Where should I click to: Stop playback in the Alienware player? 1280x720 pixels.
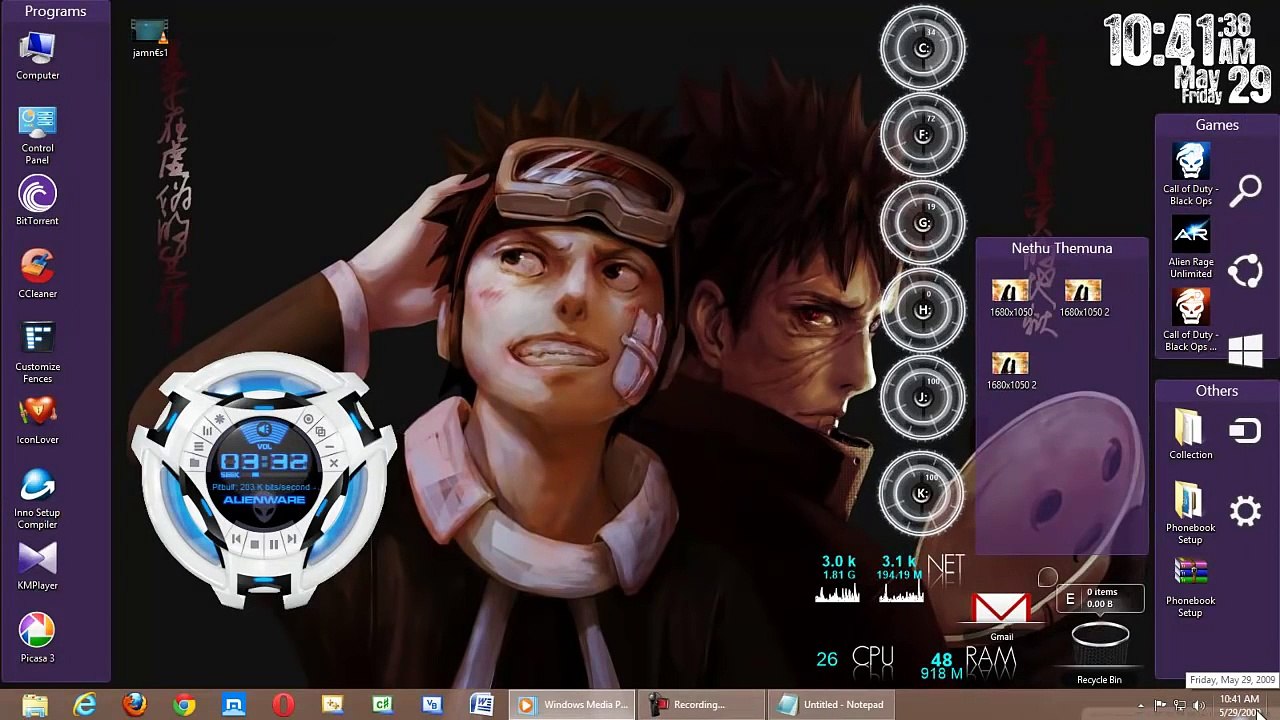coord(254,544)
